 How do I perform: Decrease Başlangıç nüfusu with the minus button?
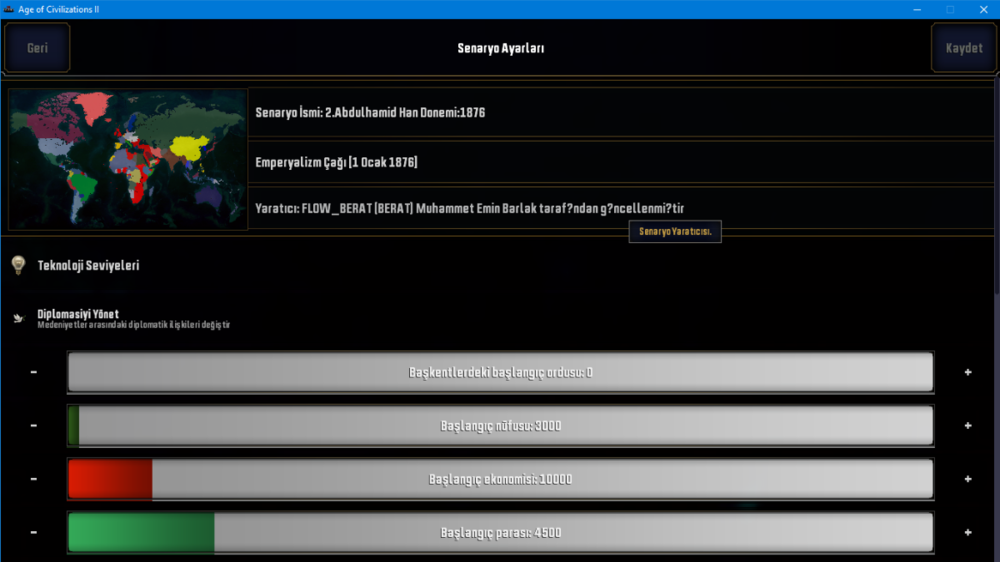coord(34,425)
